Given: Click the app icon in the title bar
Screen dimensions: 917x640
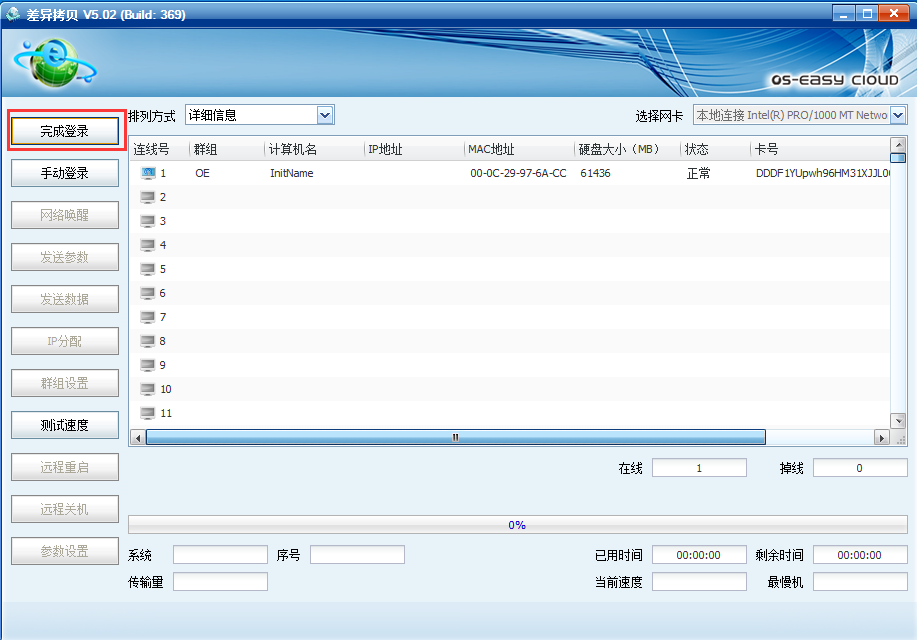Looking at the screenshot, I should tap(13, 14).
